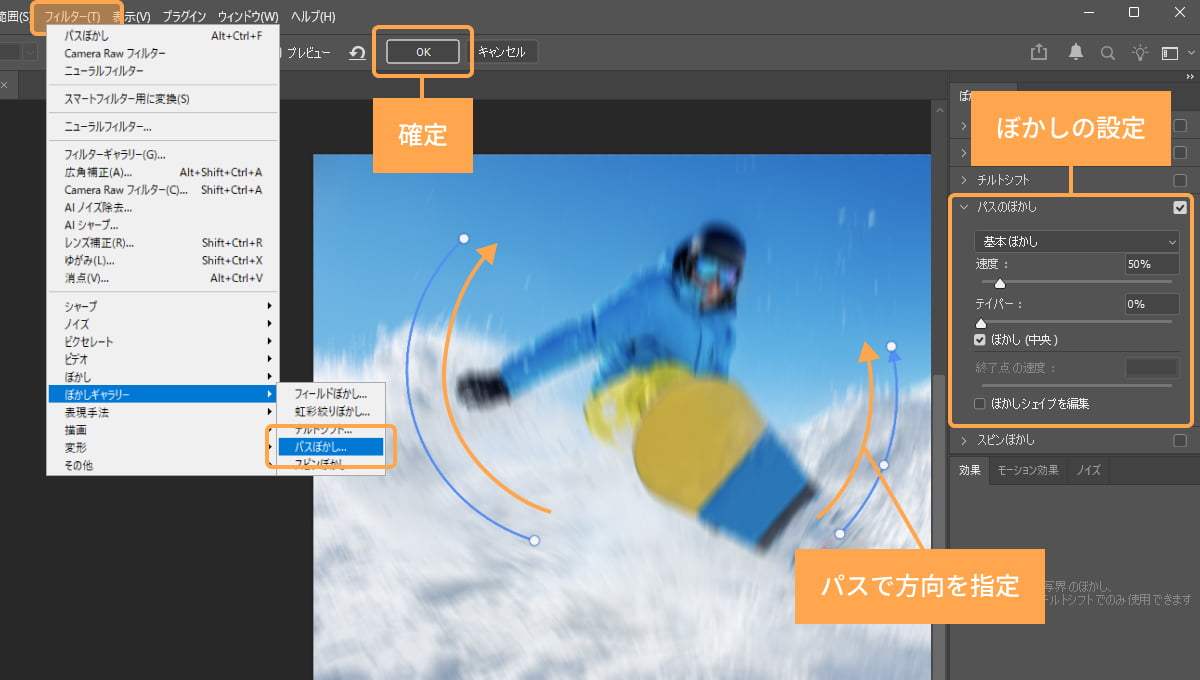The width and height of the screenshot is (1200, 680).
Task: Enable the チルトシフト blur checkbox
Action: click(x=1180, y=179)
